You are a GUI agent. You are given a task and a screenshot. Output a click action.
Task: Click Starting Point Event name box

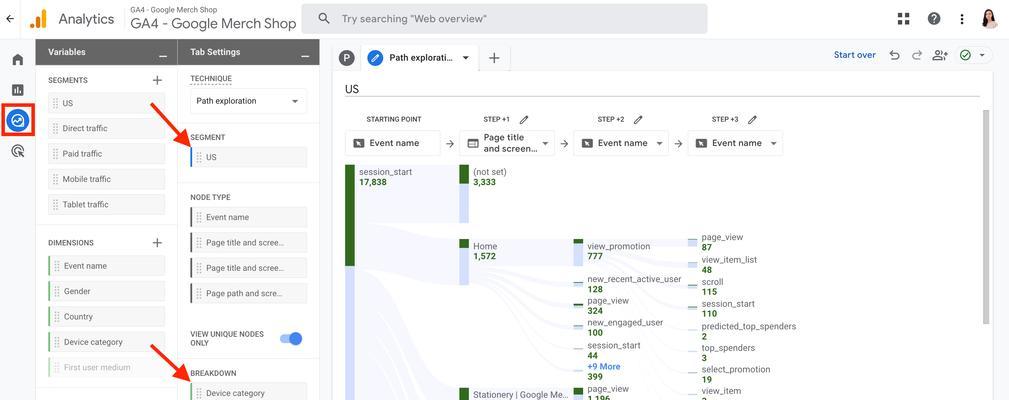click(x=393, y=143)
